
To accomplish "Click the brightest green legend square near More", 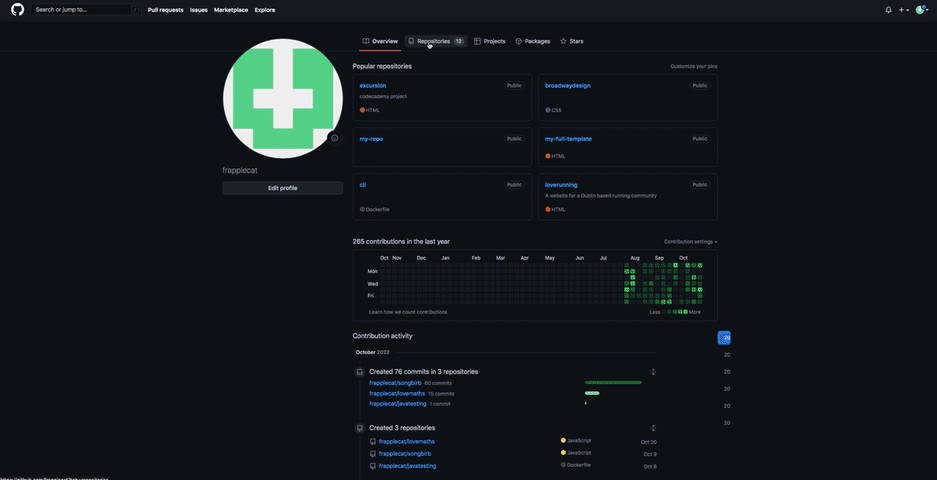I will (685, 312).
